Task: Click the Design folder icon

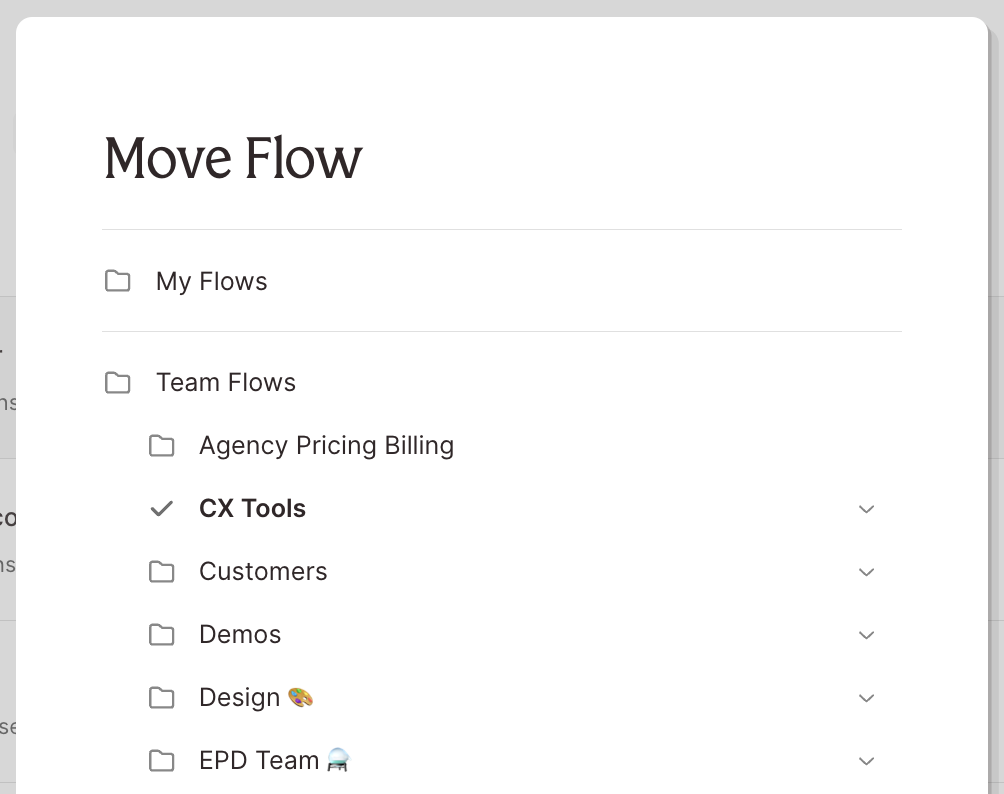Action: coord(161,697)
